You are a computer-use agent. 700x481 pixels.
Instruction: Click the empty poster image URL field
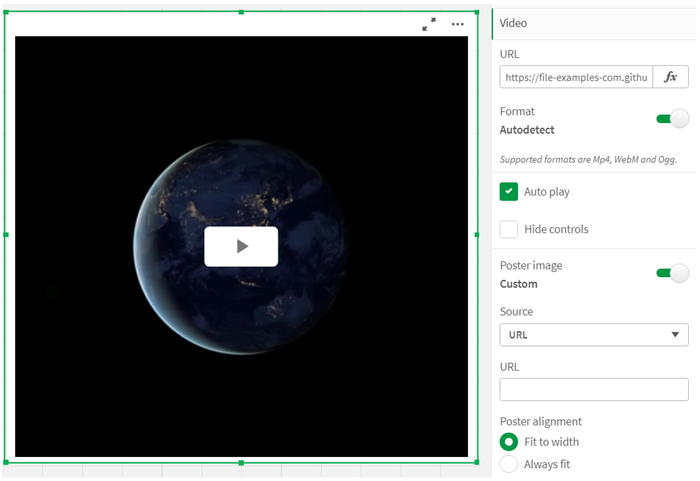[594, 390]
